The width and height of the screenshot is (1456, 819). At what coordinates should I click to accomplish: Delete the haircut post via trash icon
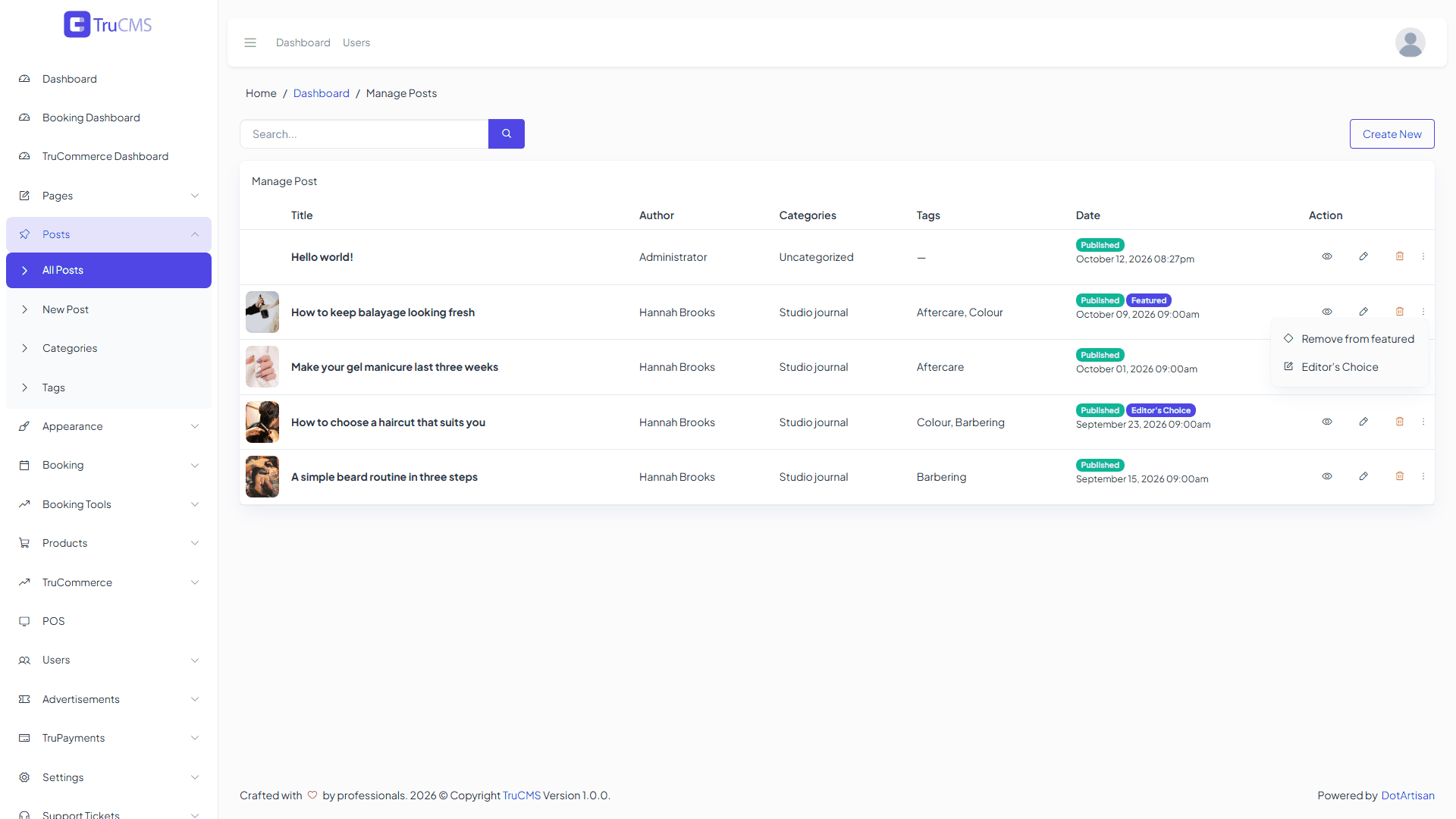tap(1400, 422)
